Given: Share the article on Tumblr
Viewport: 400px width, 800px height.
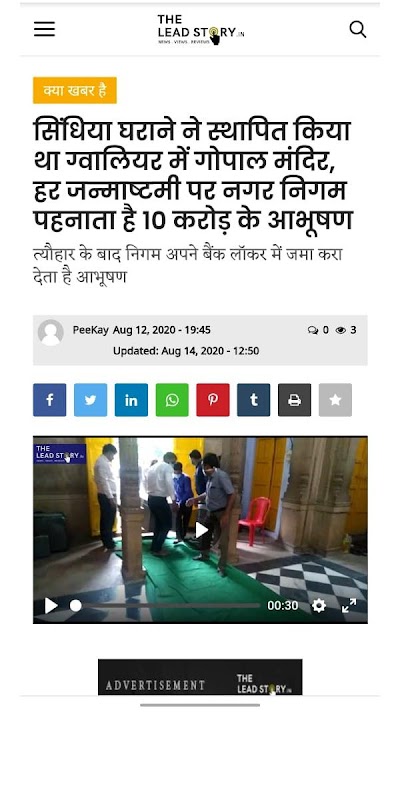Looking at the screenshot, I should pos(254,400).
